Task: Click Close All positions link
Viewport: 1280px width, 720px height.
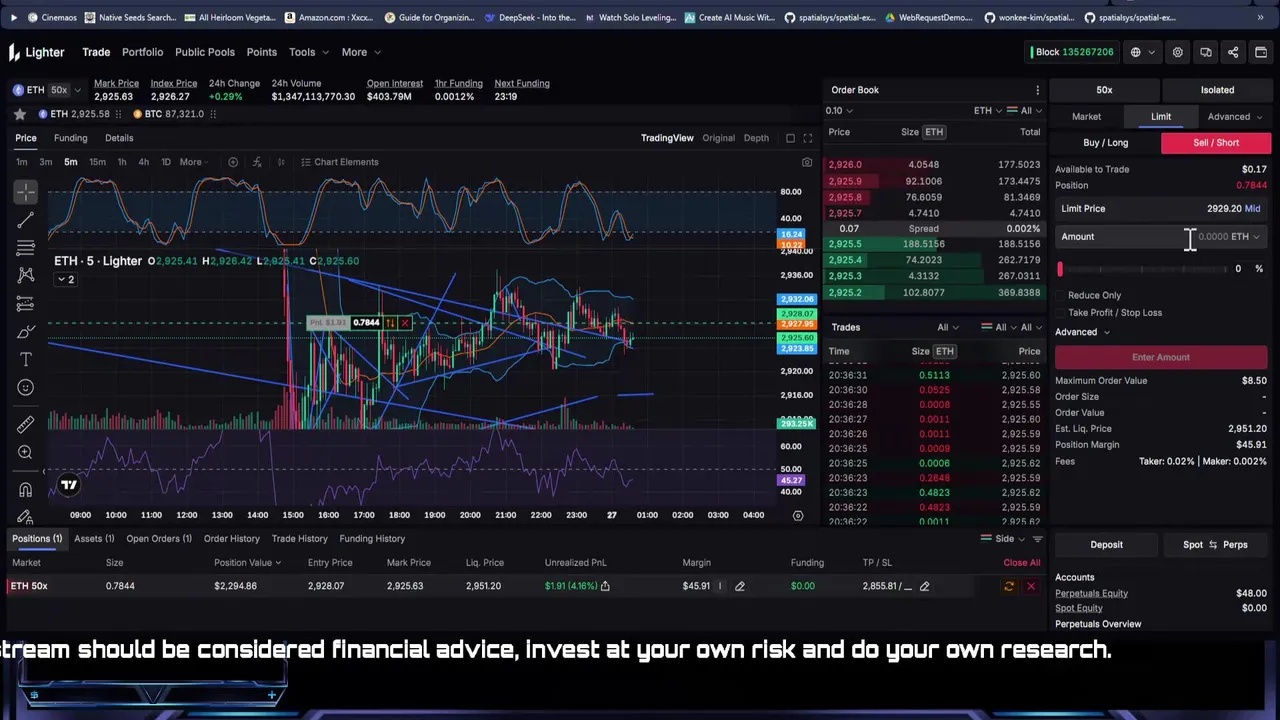Action: 1022,563
